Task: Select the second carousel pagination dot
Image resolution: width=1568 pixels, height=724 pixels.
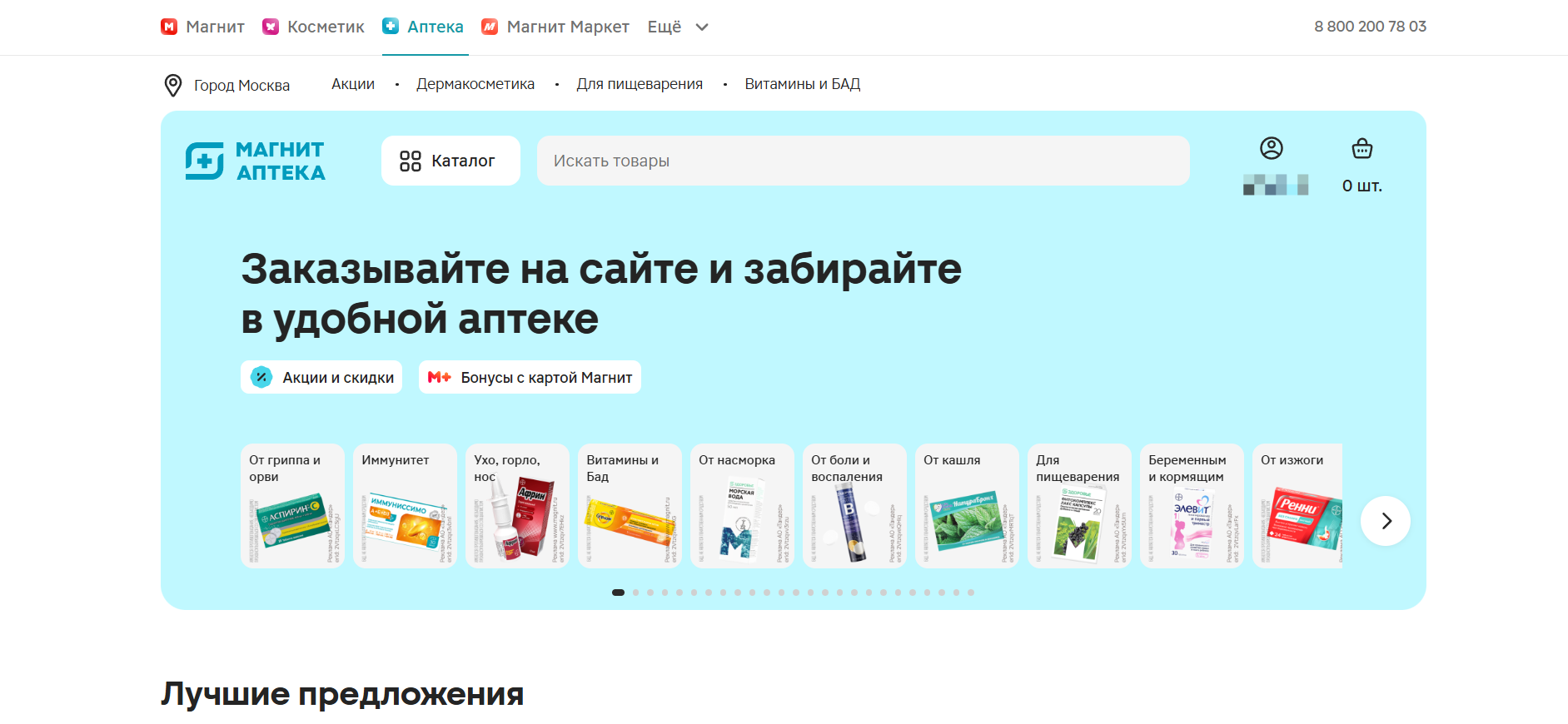Action: click(636, 593)
